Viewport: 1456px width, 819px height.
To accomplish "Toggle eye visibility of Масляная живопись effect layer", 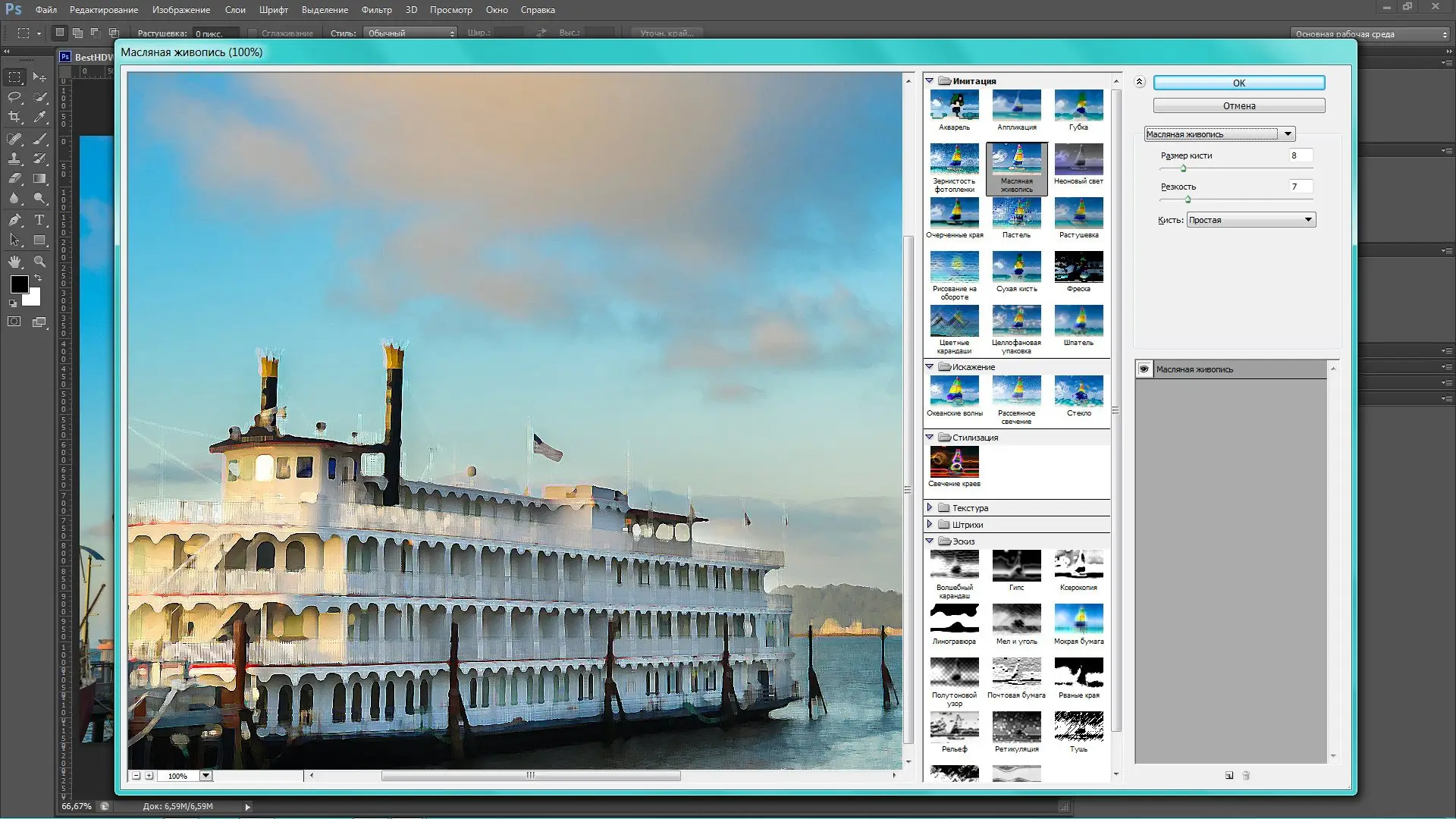I will tap(1144, 369).
